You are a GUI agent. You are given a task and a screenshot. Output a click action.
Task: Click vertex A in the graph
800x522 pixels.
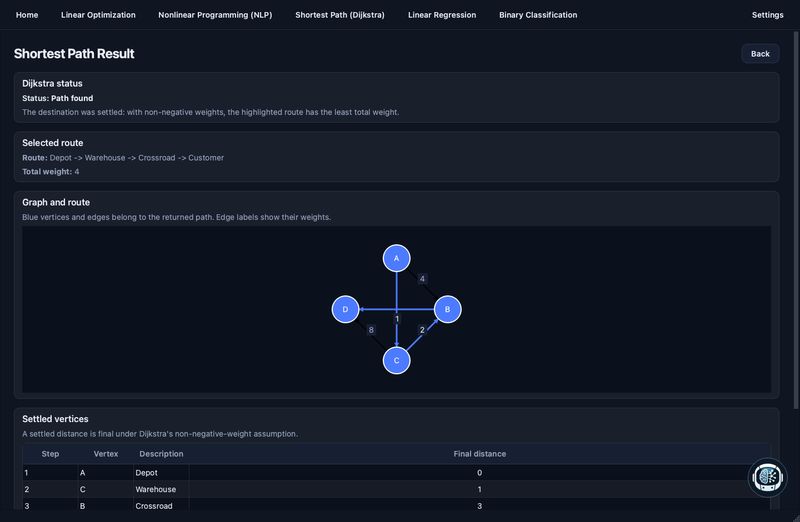[x=396, y=258]
